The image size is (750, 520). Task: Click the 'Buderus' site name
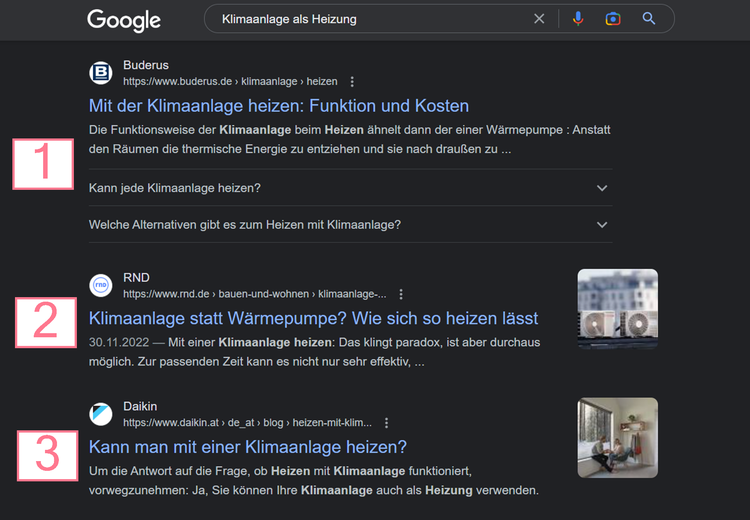(x=146, y=65)
